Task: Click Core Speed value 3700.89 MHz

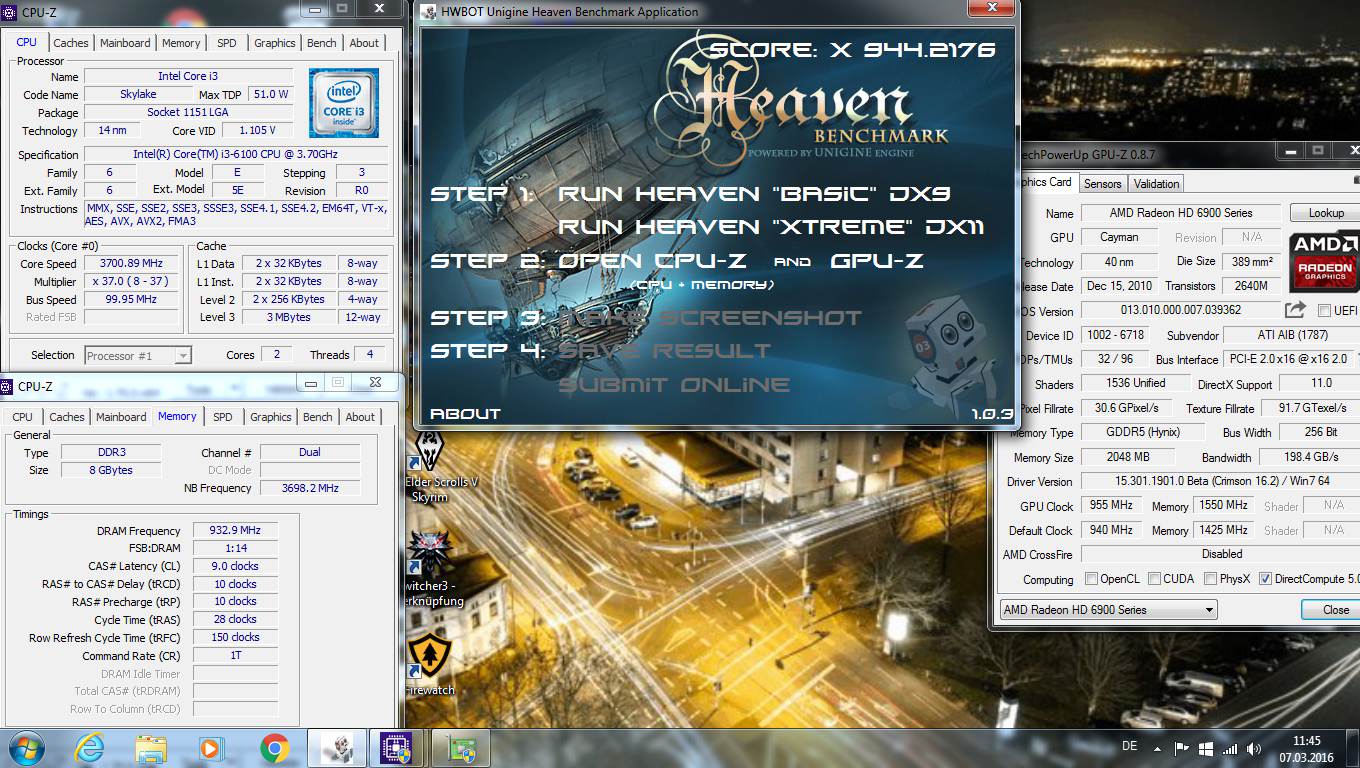Action: (x=132, y=264)
